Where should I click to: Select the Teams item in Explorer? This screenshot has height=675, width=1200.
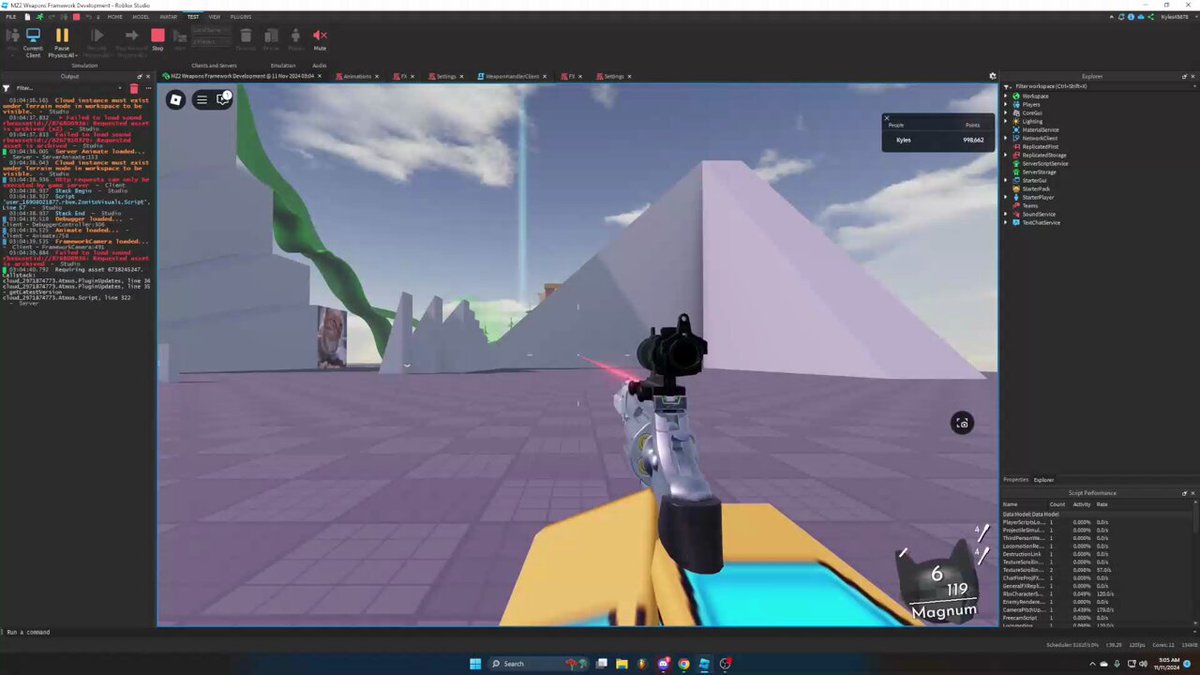[1030, 206]
